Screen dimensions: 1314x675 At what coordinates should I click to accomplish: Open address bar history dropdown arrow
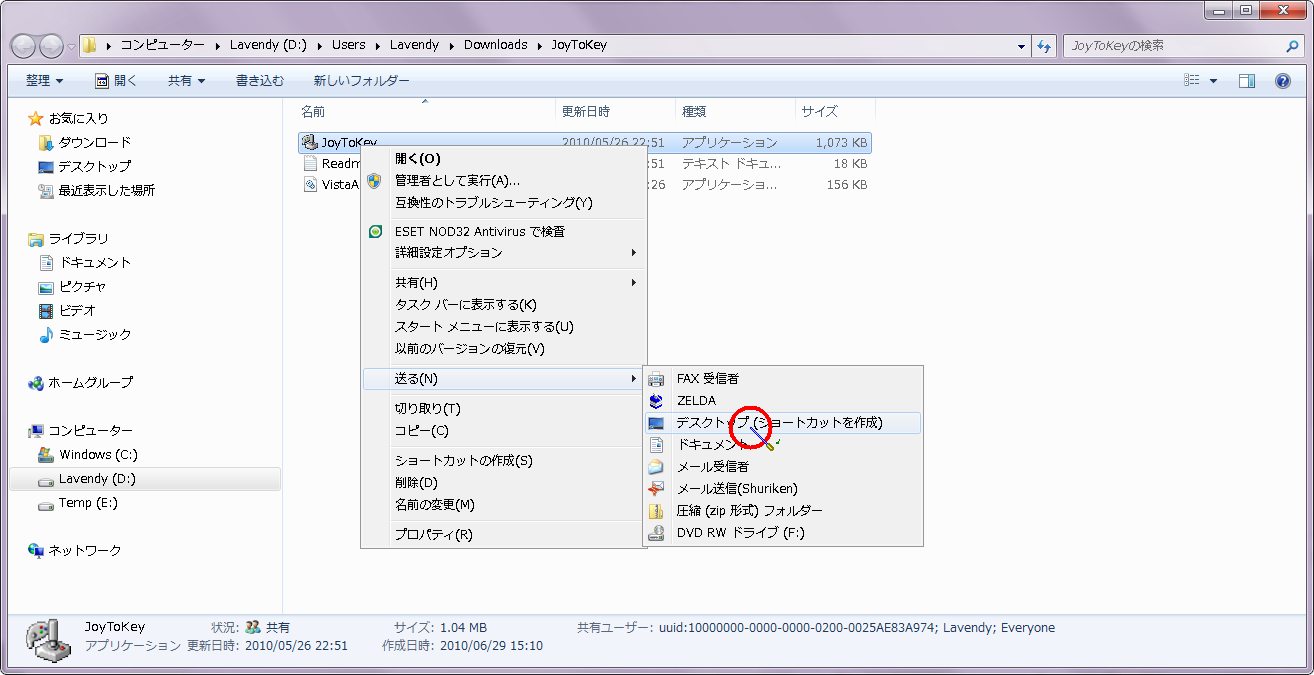(1021, 46)
